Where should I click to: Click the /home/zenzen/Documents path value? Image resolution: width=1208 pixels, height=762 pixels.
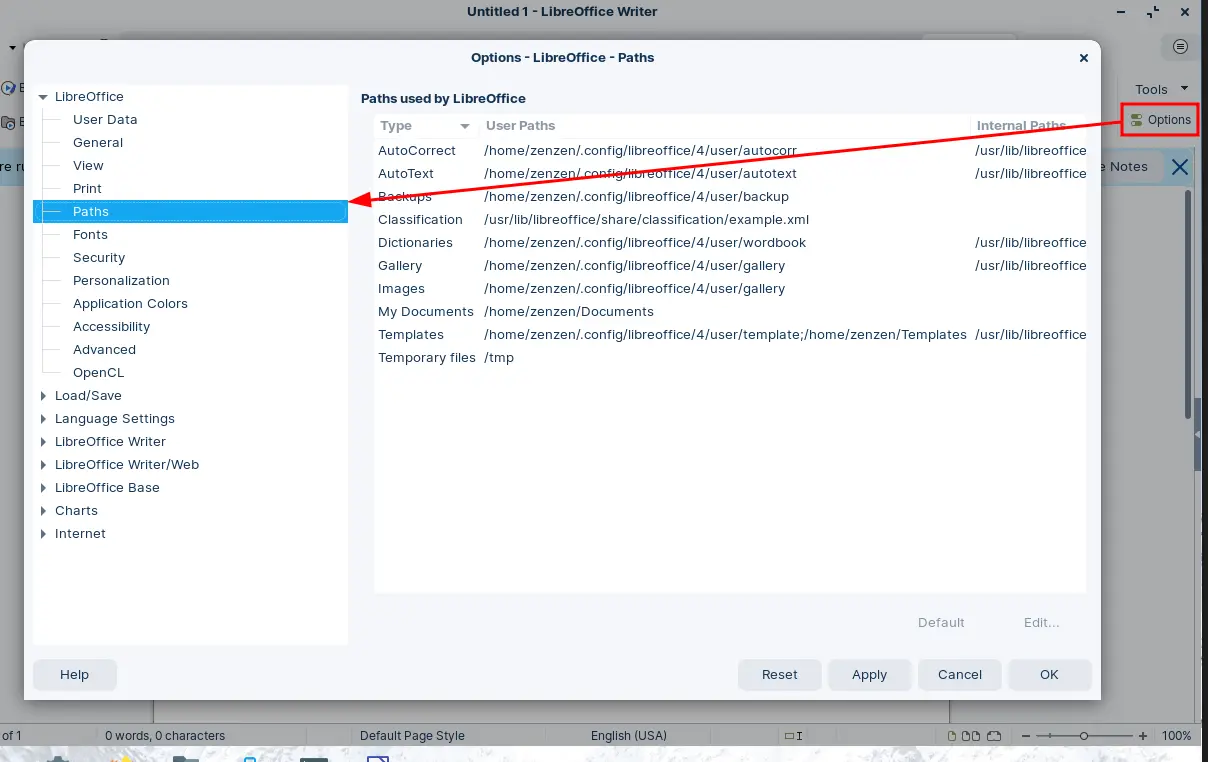[569, 312]
